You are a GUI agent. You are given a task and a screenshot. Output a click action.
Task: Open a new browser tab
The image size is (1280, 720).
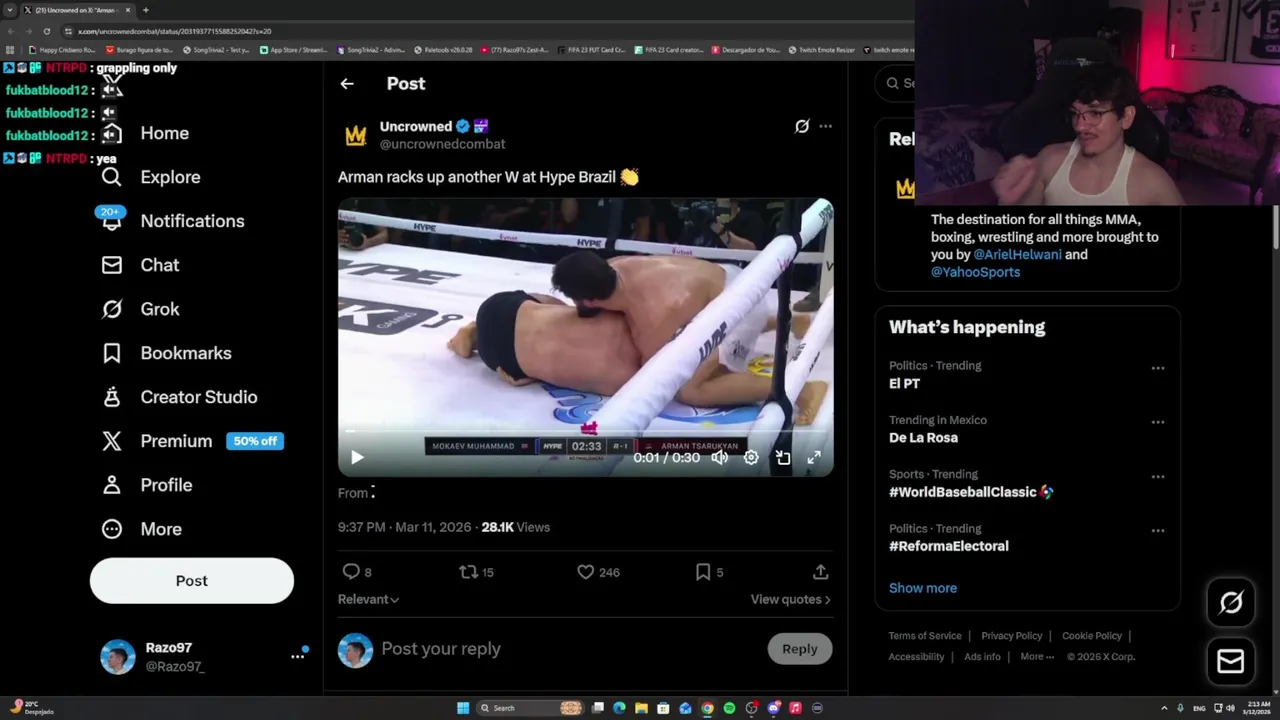(x=146, y=10)
